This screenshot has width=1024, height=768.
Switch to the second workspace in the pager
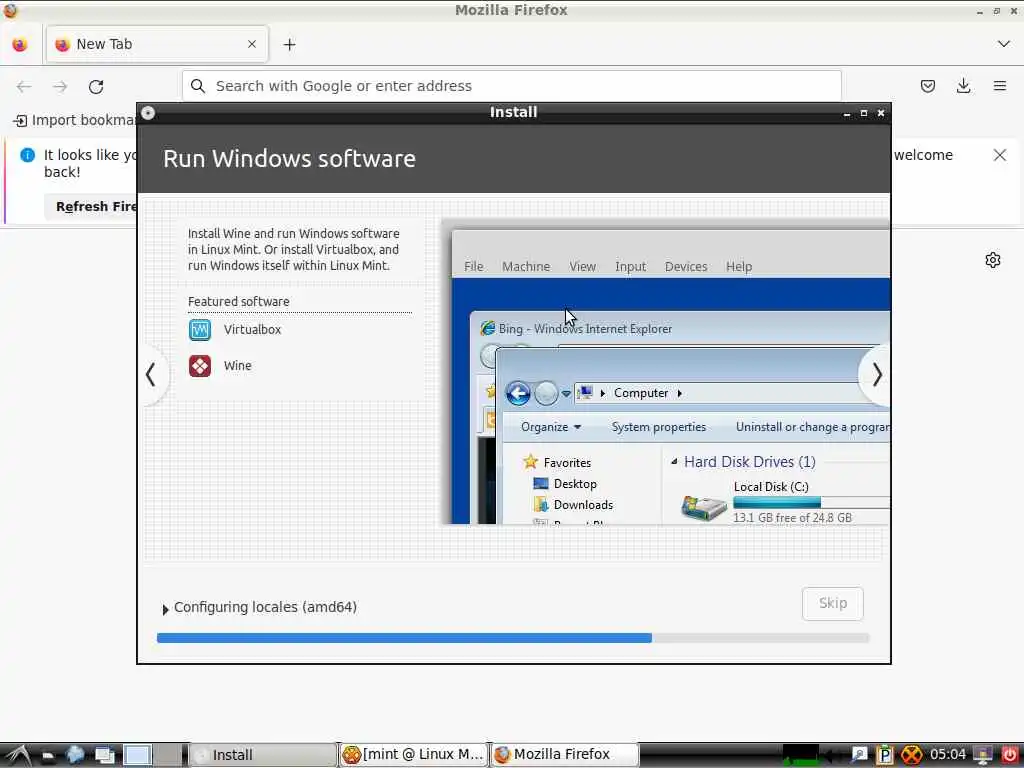click(168, 755)
